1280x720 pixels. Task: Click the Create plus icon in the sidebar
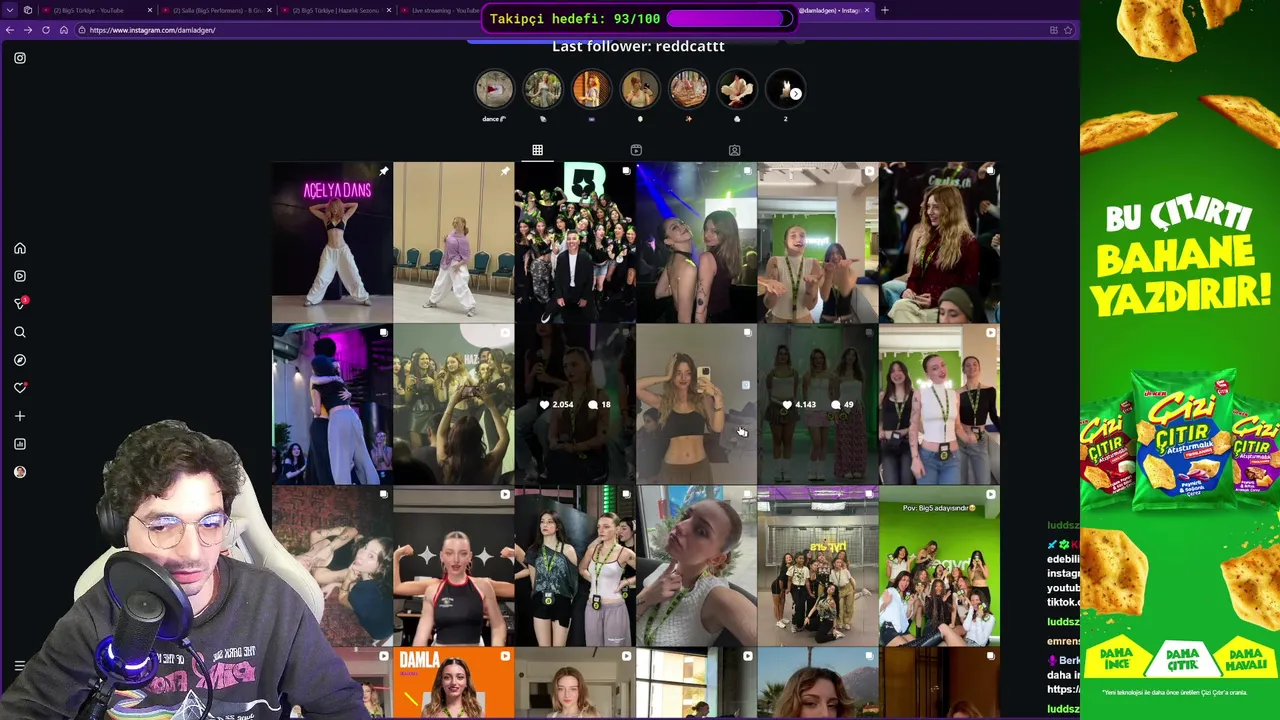pos(20,416)
